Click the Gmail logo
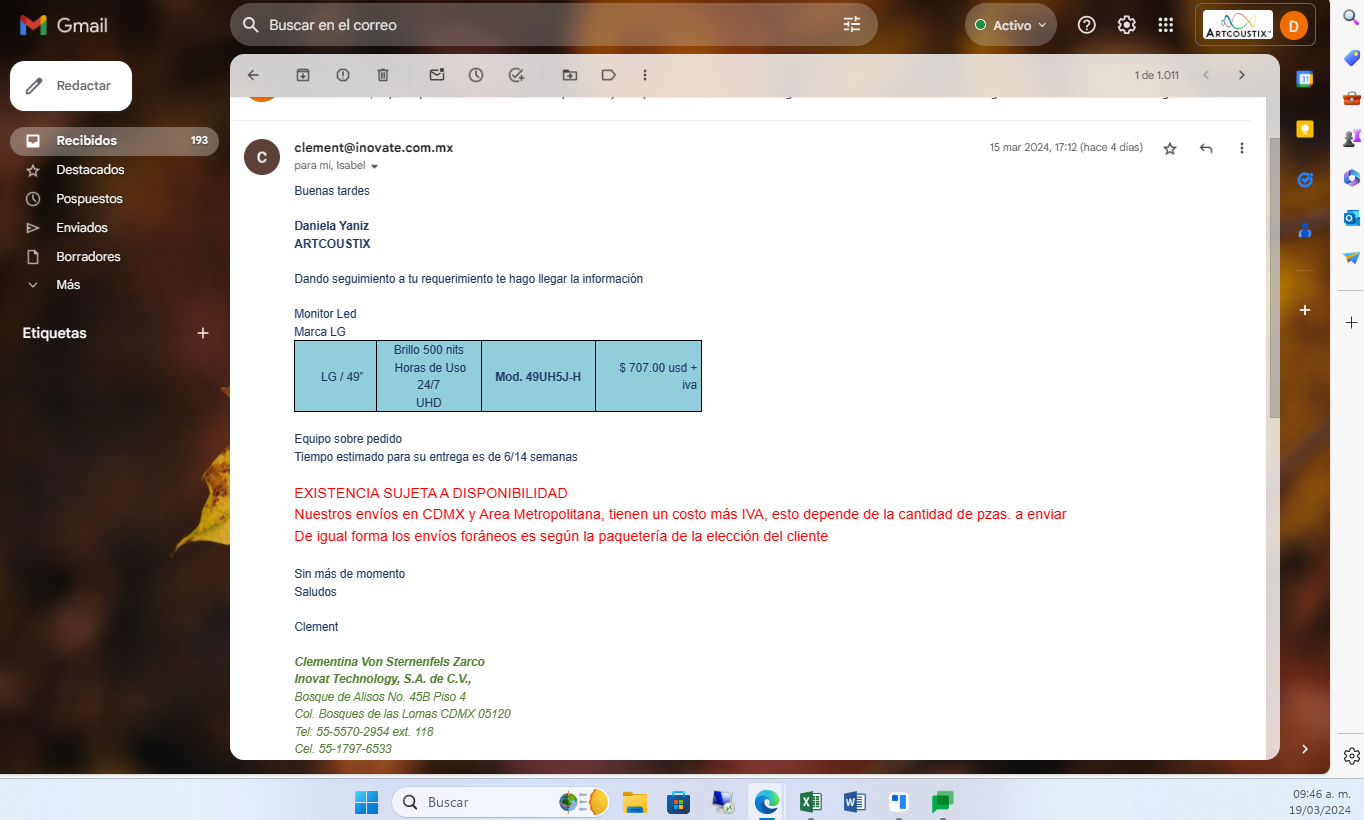The height and width of the screenshot is (820, 1364). click(64, 25)
